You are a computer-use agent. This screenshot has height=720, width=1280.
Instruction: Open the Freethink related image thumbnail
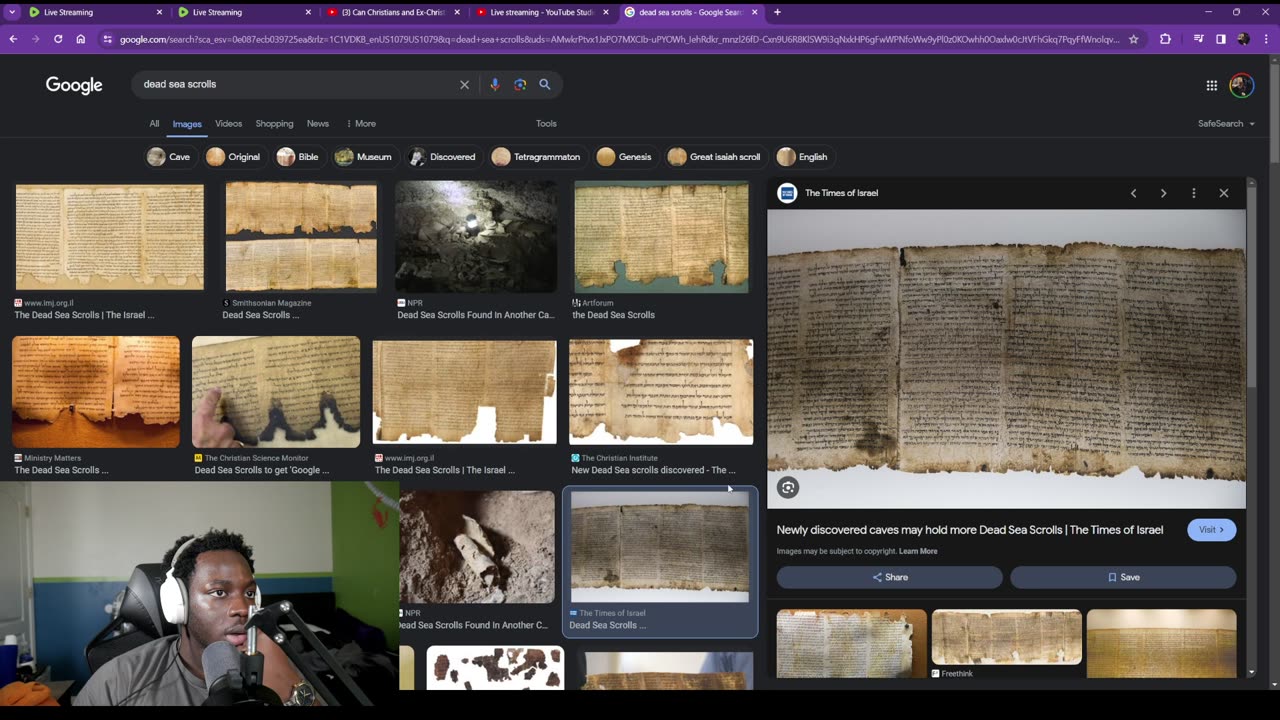click(1006, 638)
